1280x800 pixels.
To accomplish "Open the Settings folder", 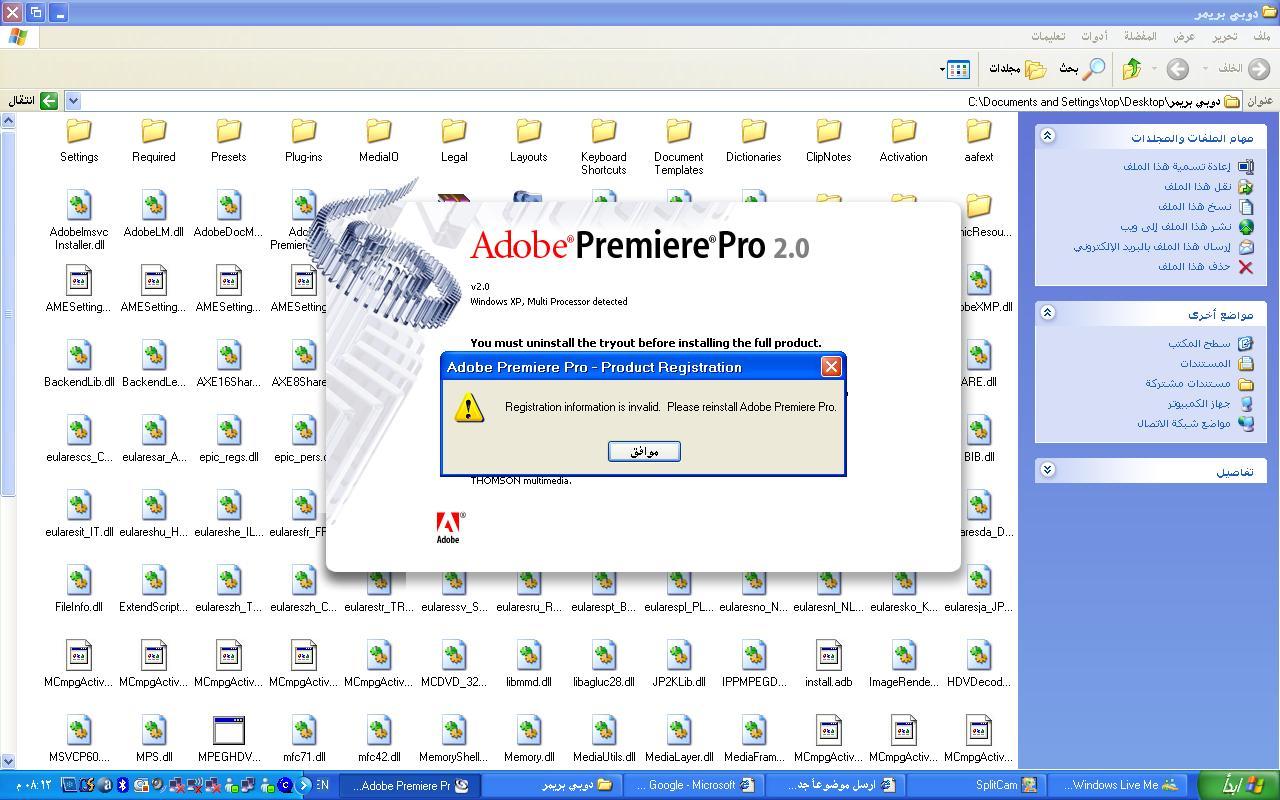I will click(x=79, y=140).
